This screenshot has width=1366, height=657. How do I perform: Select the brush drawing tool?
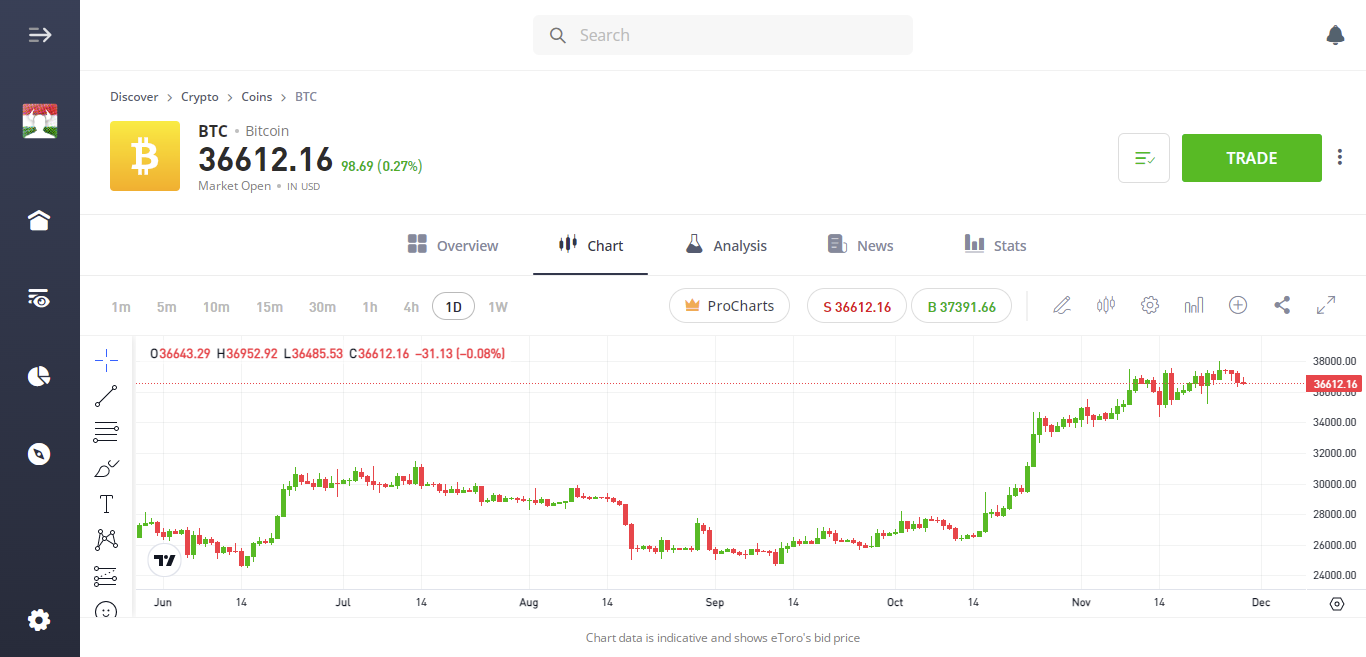[107, 467]
